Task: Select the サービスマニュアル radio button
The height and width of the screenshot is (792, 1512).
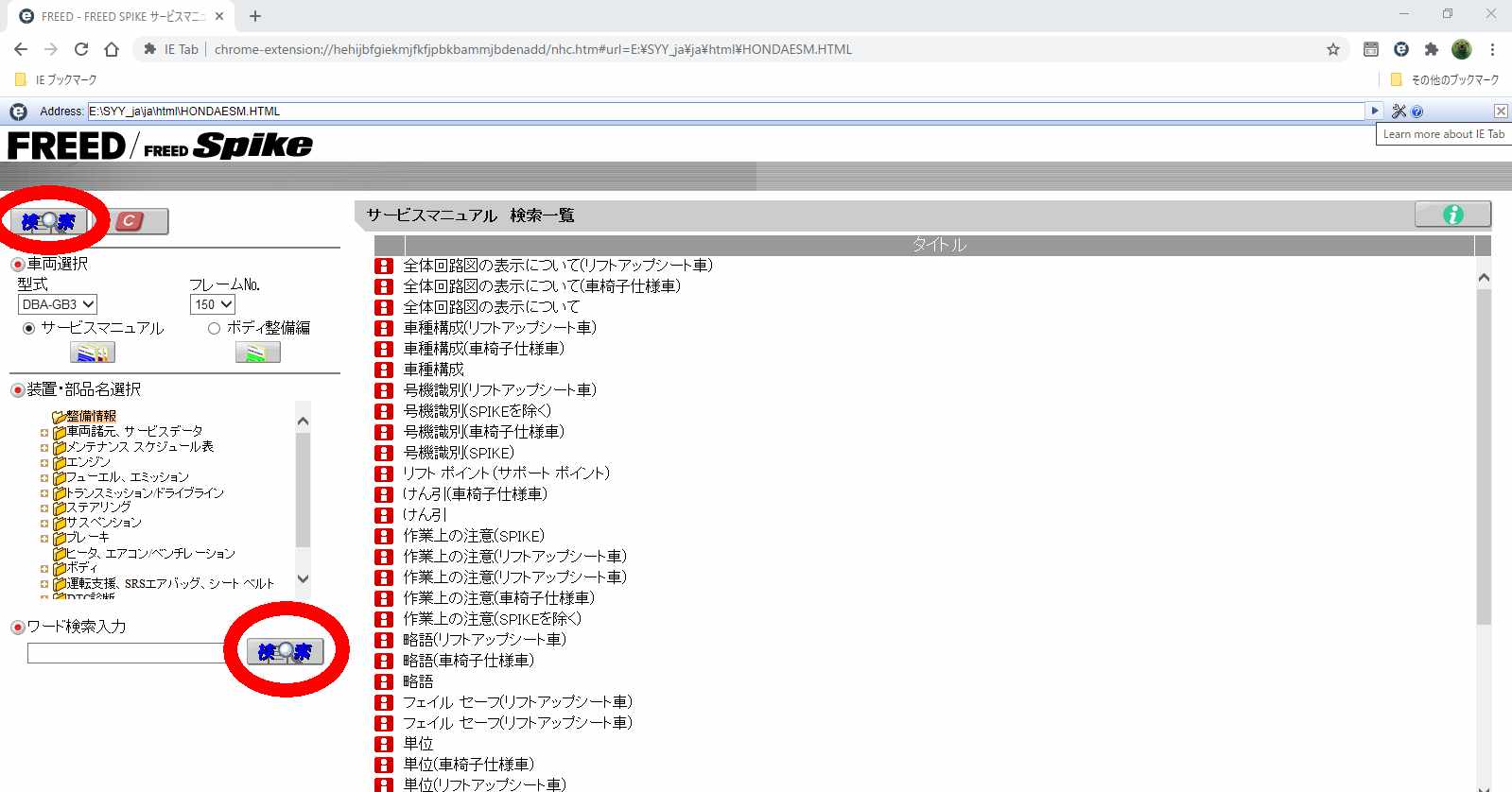Action: tap(28, 328)
